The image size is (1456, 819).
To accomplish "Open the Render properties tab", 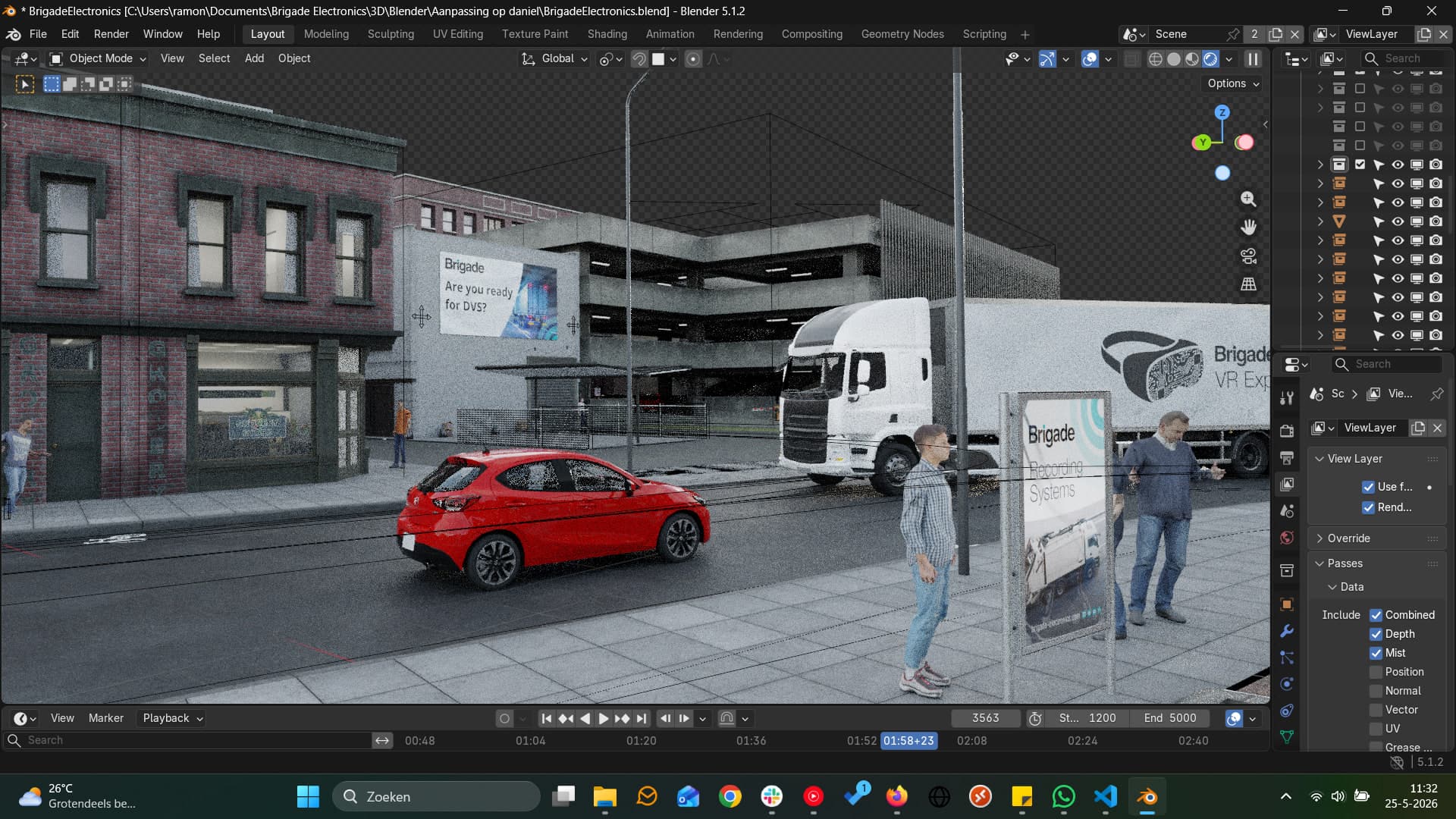I will (x=1287, y=431).
